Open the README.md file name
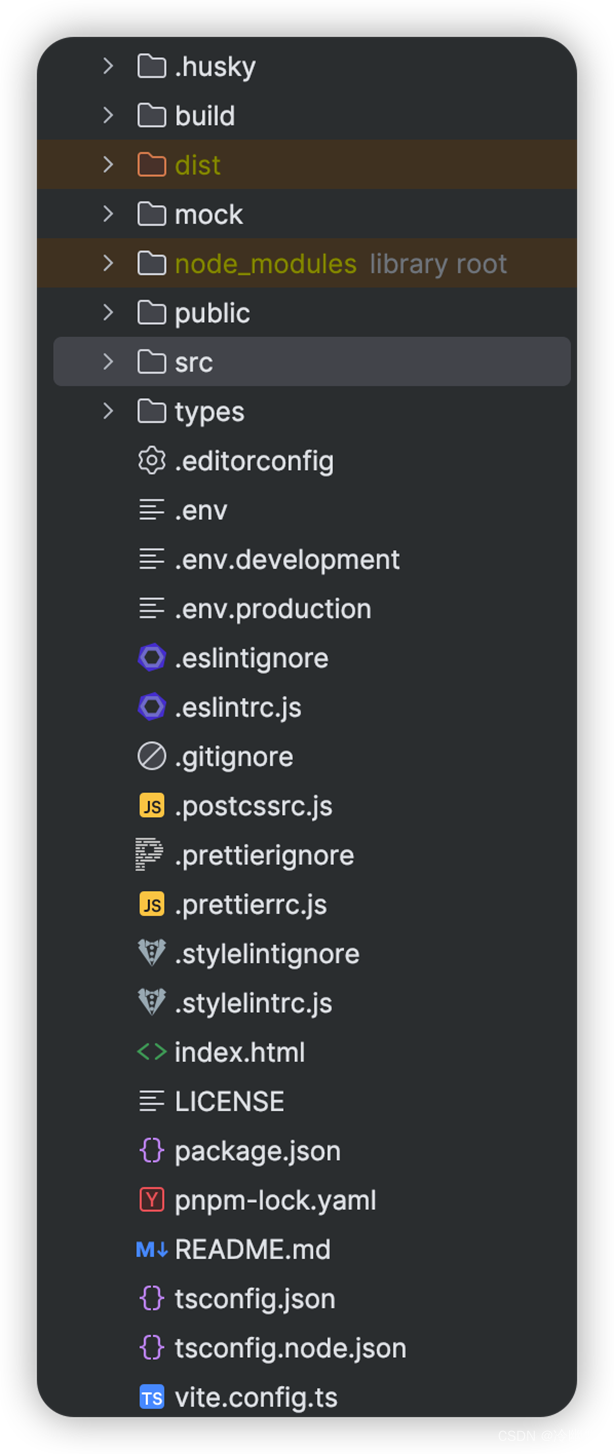 [x=253, y=1250]
